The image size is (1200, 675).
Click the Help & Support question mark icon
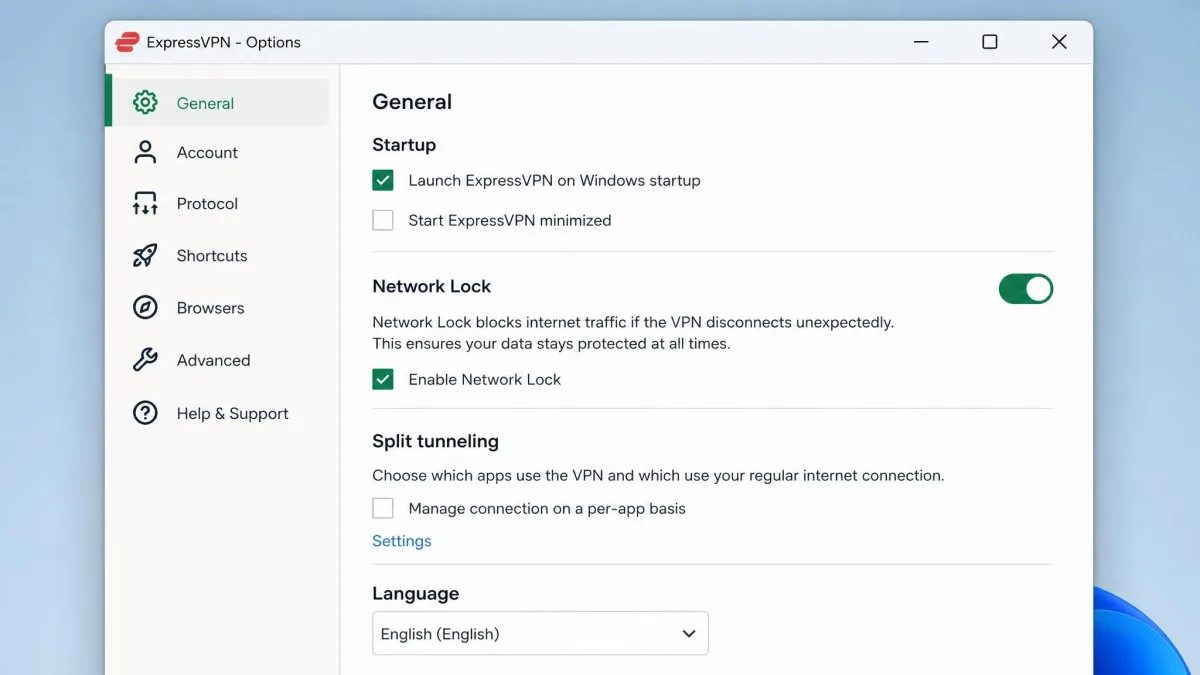(145, 413)
